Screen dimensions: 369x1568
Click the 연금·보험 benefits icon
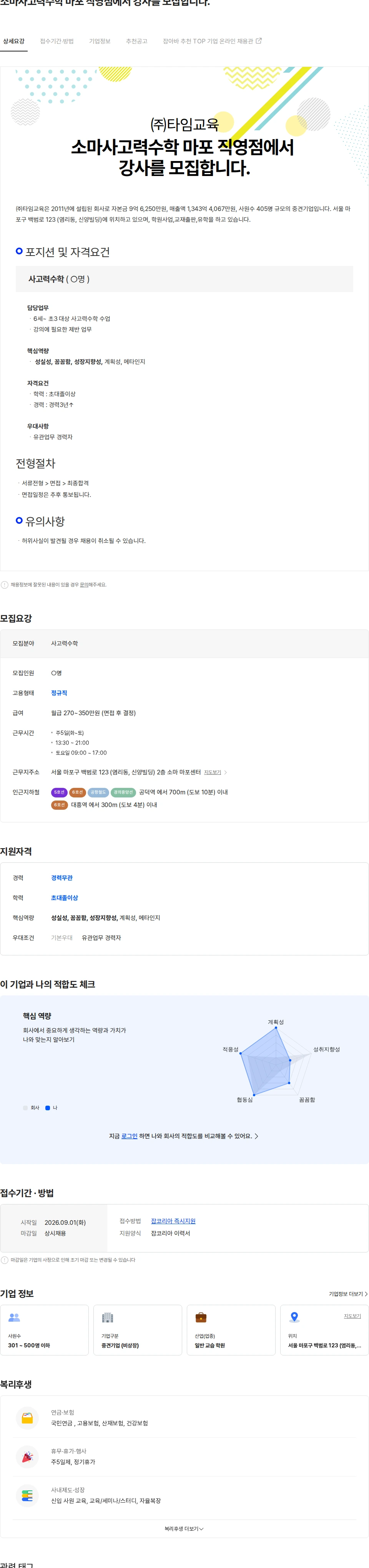tap(27, 1418)
